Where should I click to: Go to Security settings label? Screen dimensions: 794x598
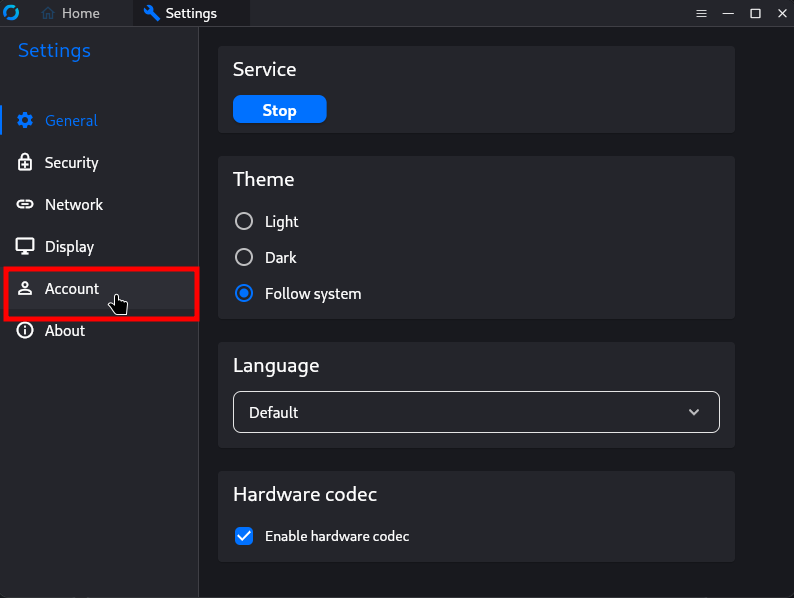click(71, 163)
